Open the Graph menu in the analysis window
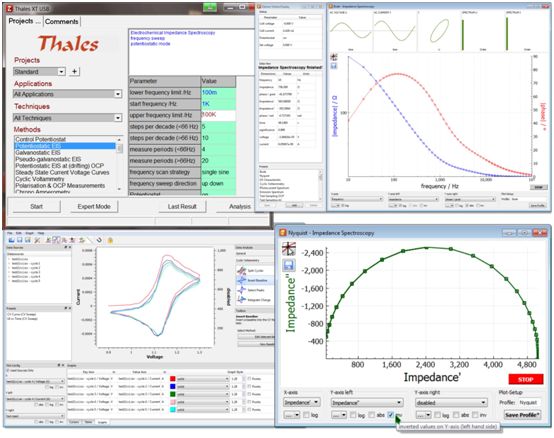The width and height of the screenshot is (554, 438). (x=29, y=233)
